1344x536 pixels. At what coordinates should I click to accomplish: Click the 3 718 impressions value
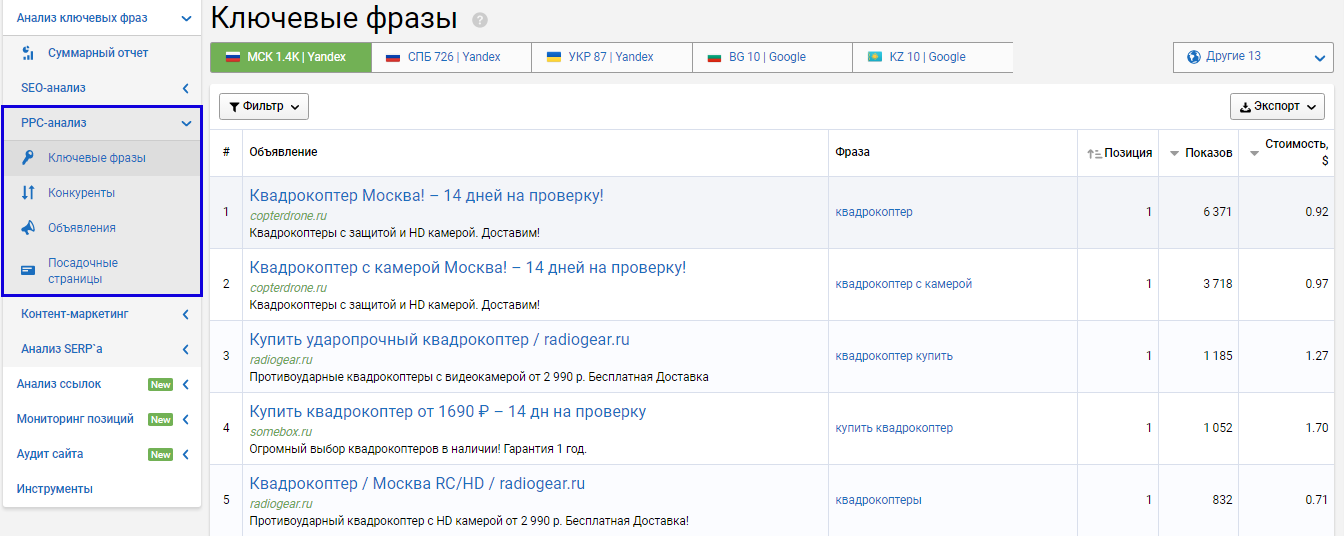pyautogui.click(x=1217, y=284)
